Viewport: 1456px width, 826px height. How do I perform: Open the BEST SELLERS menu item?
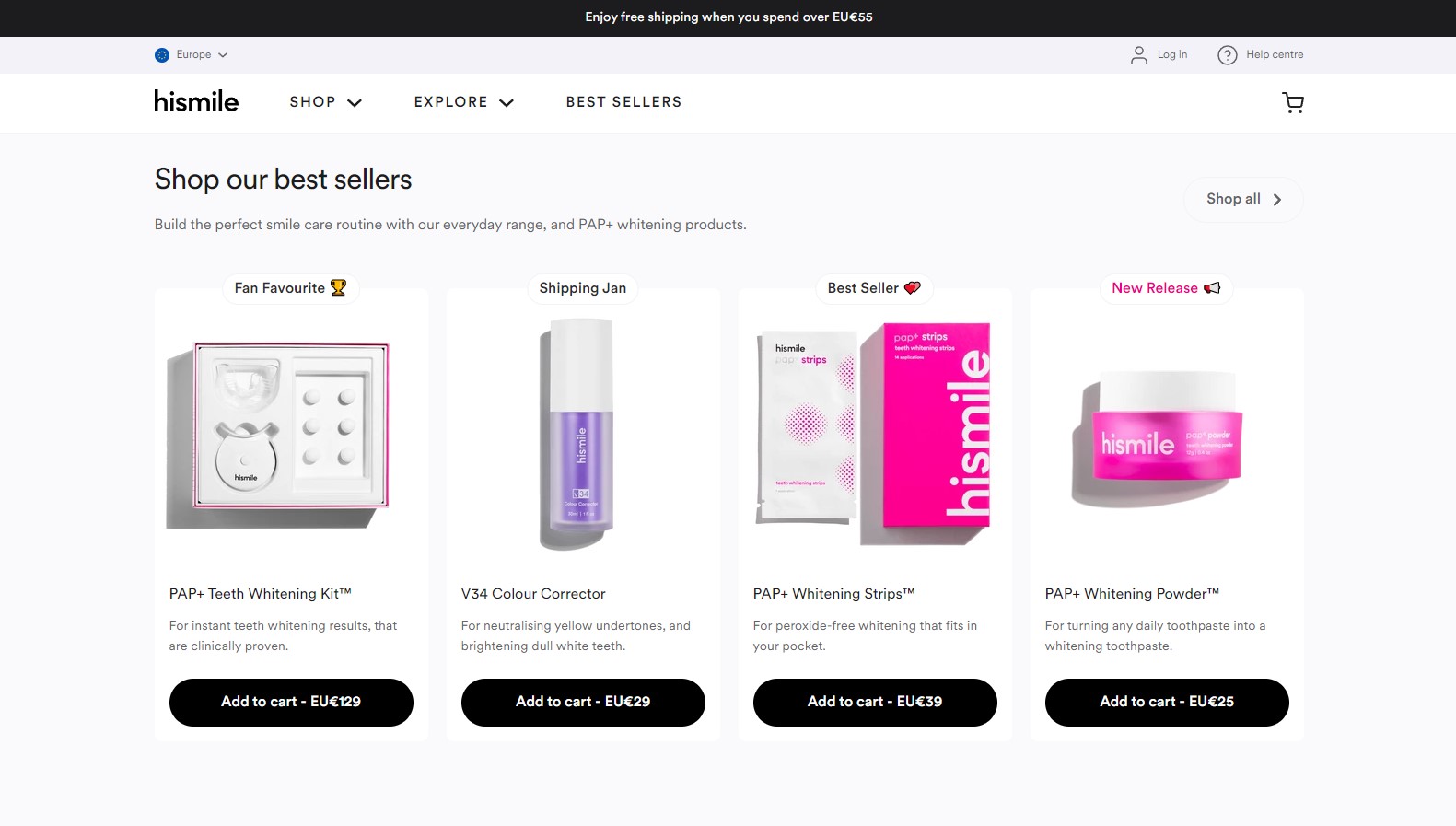623,102
